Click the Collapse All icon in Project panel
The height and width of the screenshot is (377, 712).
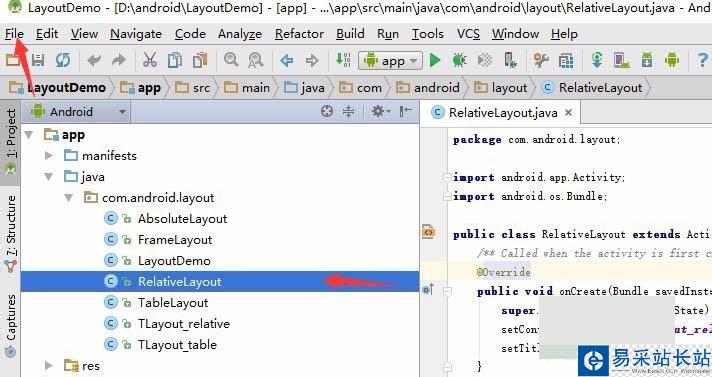click(x=348, y=111)
